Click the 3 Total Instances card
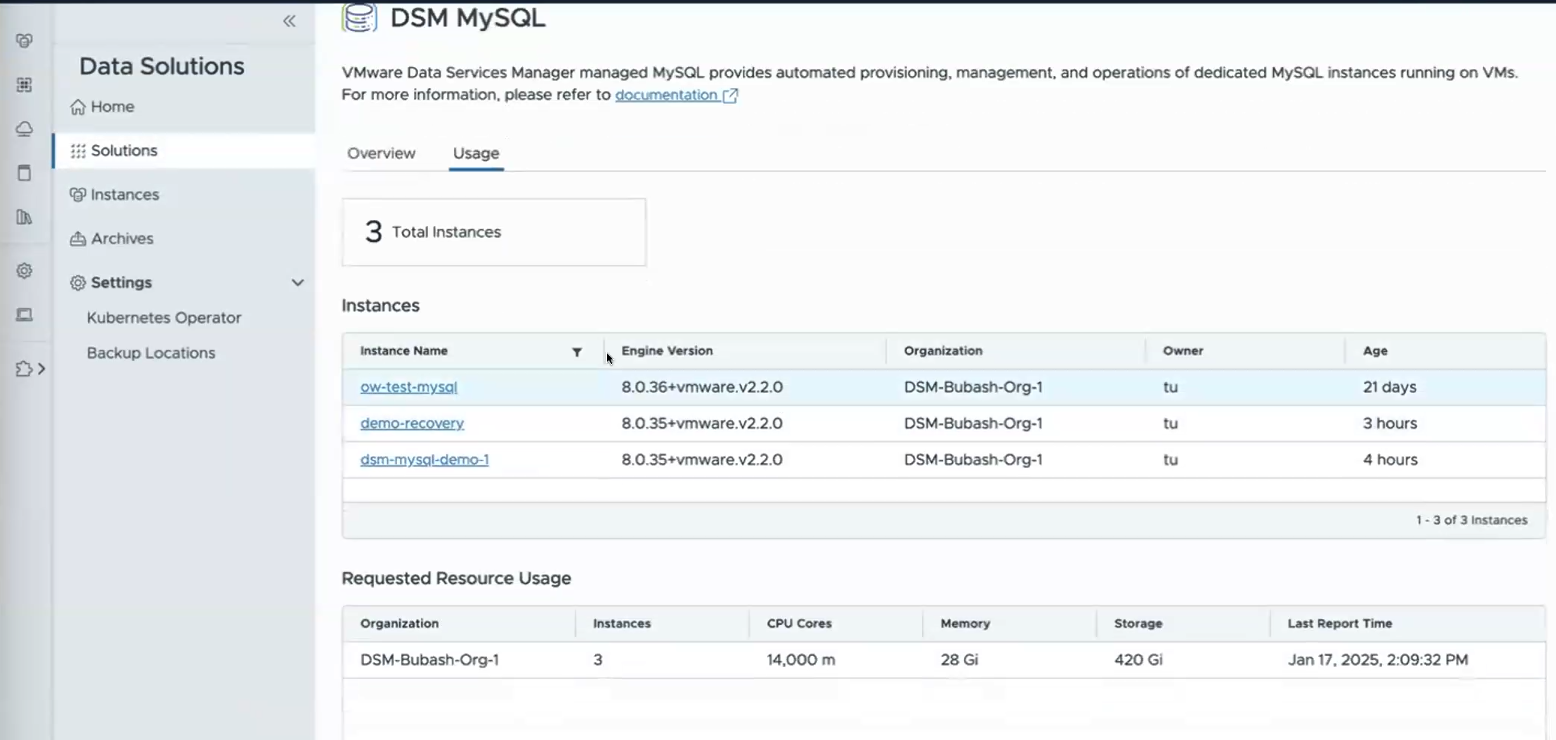Screen dimensions: 1556x740 click(x=494, y=232)
